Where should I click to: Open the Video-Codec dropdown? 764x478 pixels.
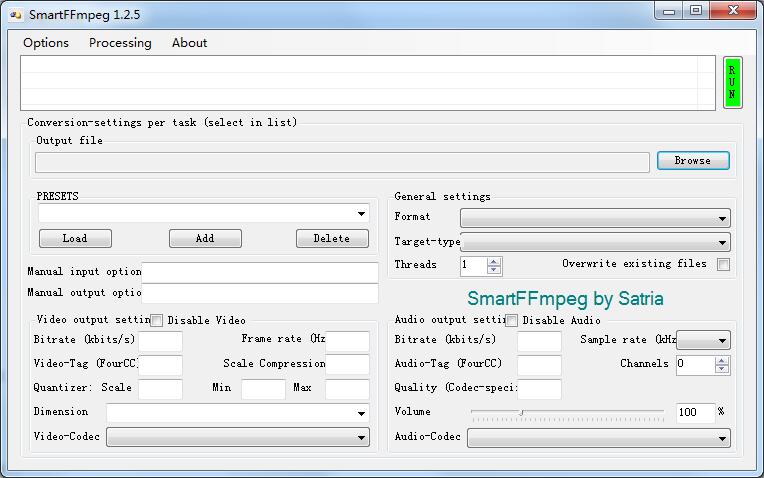point(238,437)
